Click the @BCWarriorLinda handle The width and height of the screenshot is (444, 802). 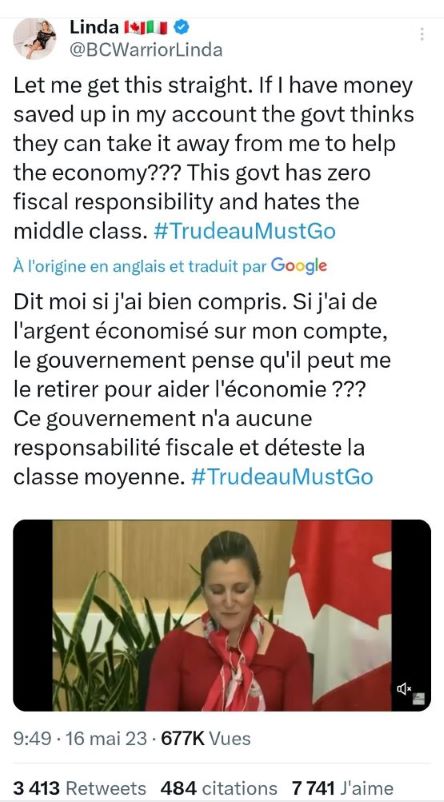[x=146, y=50]
